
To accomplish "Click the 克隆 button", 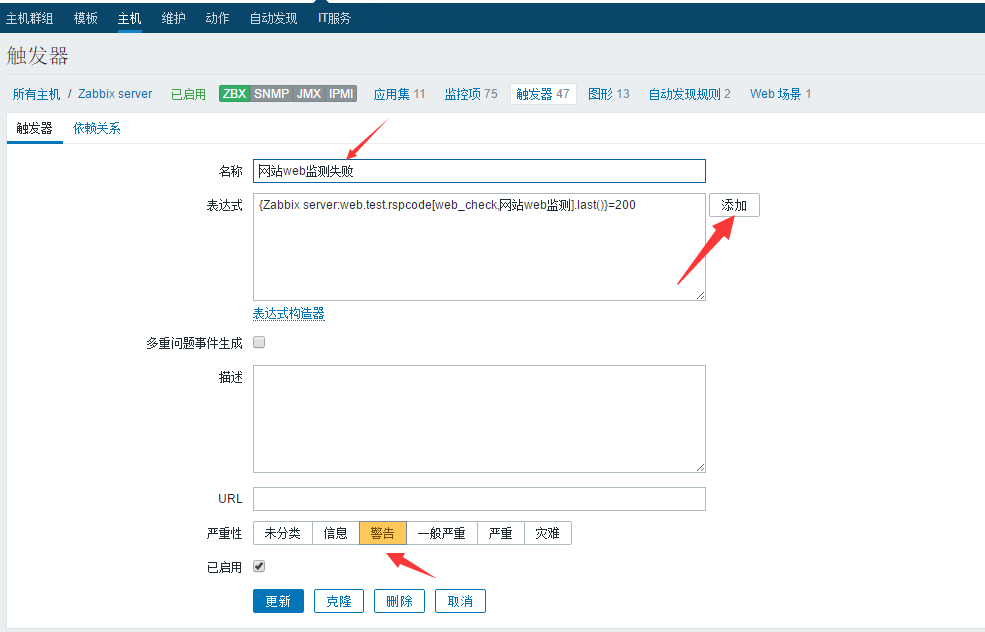I will tap(339, 601).
